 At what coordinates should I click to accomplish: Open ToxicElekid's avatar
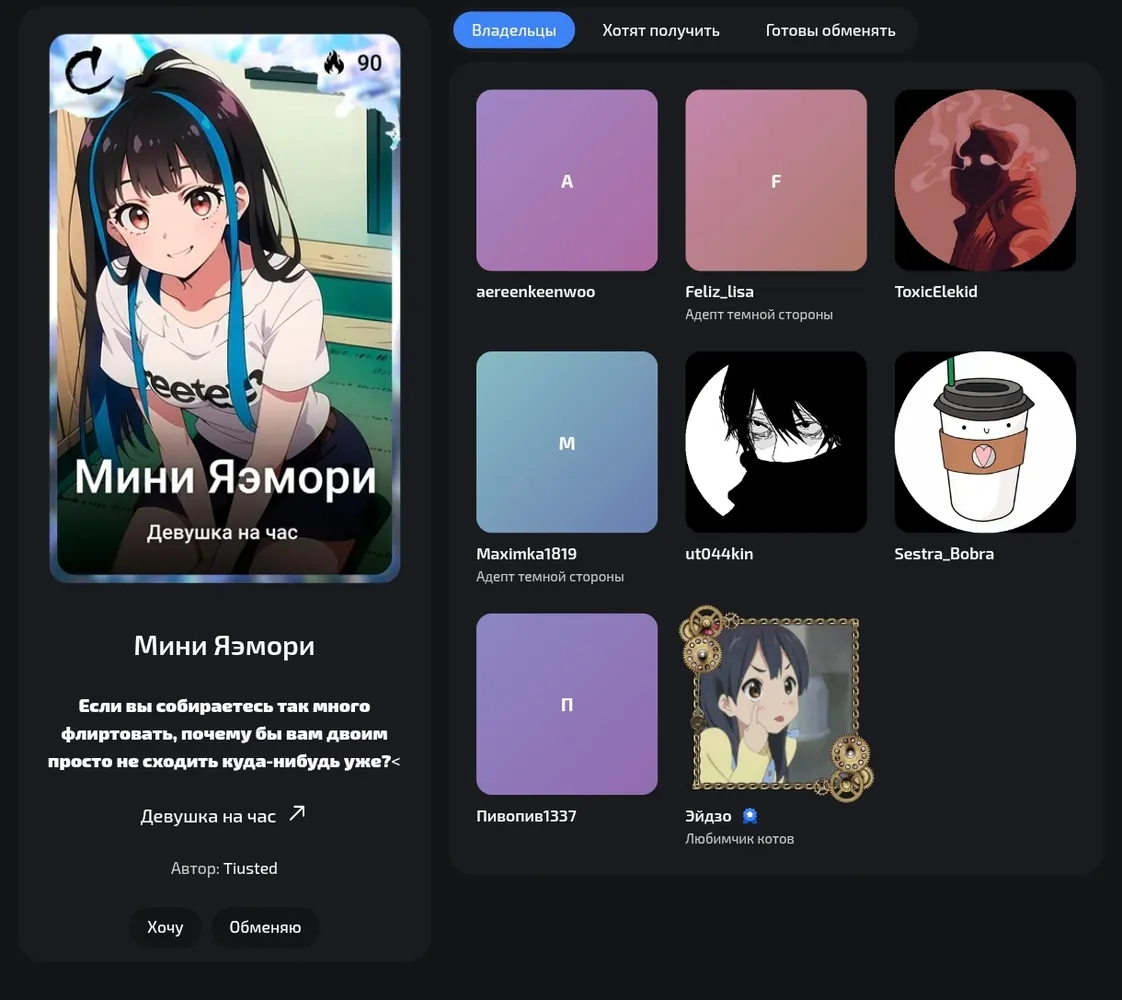pyautogui.click(x=985, y=180)
